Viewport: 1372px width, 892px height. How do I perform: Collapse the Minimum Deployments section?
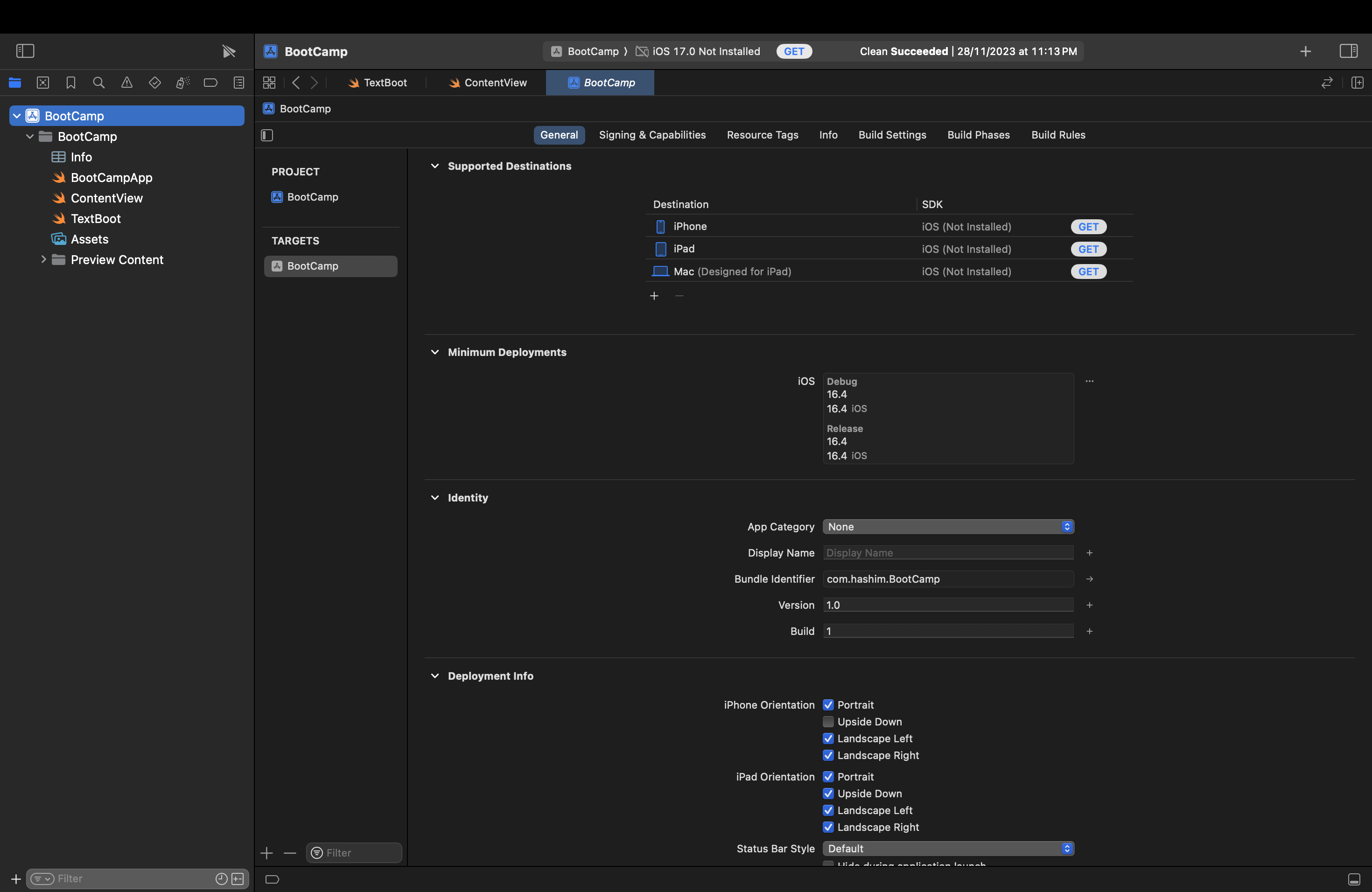pyautogui.click(x=434, y=352)
